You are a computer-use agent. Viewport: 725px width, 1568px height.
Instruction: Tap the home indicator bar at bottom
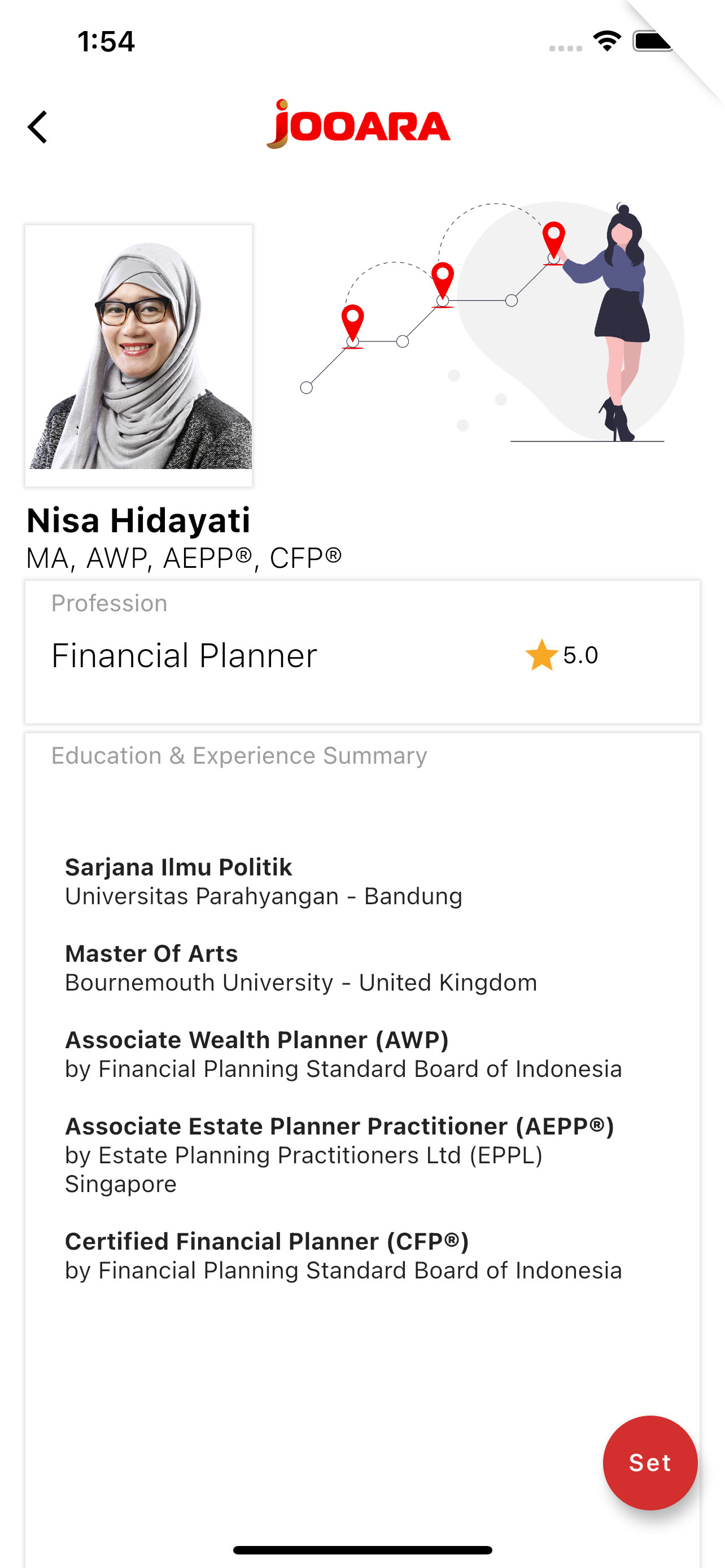[x=362, y=1550]
